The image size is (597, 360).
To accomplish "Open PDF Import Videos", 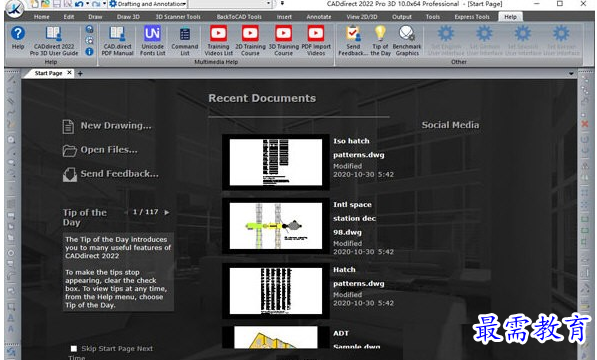I will (x=316, y=41).
